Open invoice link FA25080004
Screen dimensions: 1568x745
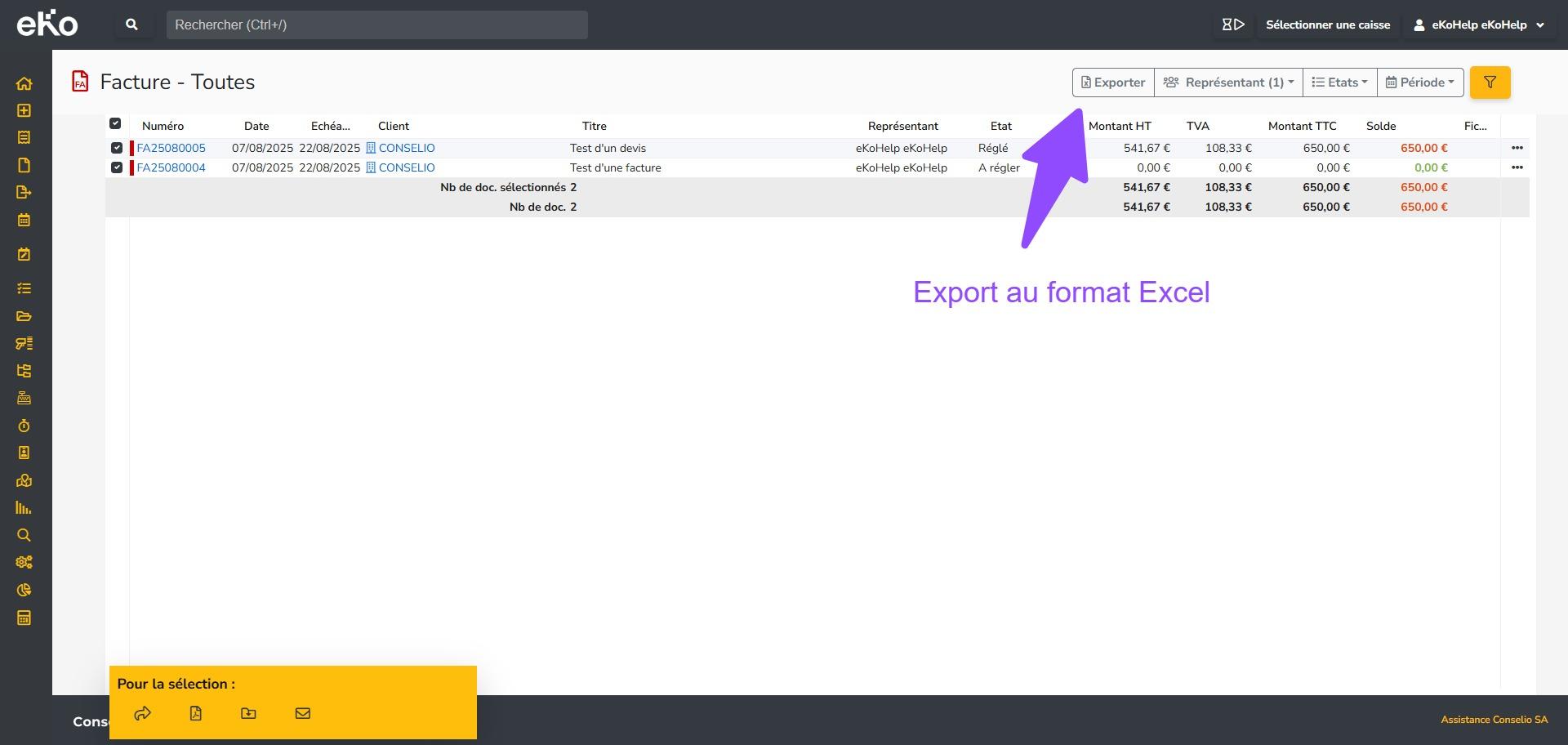171,167
